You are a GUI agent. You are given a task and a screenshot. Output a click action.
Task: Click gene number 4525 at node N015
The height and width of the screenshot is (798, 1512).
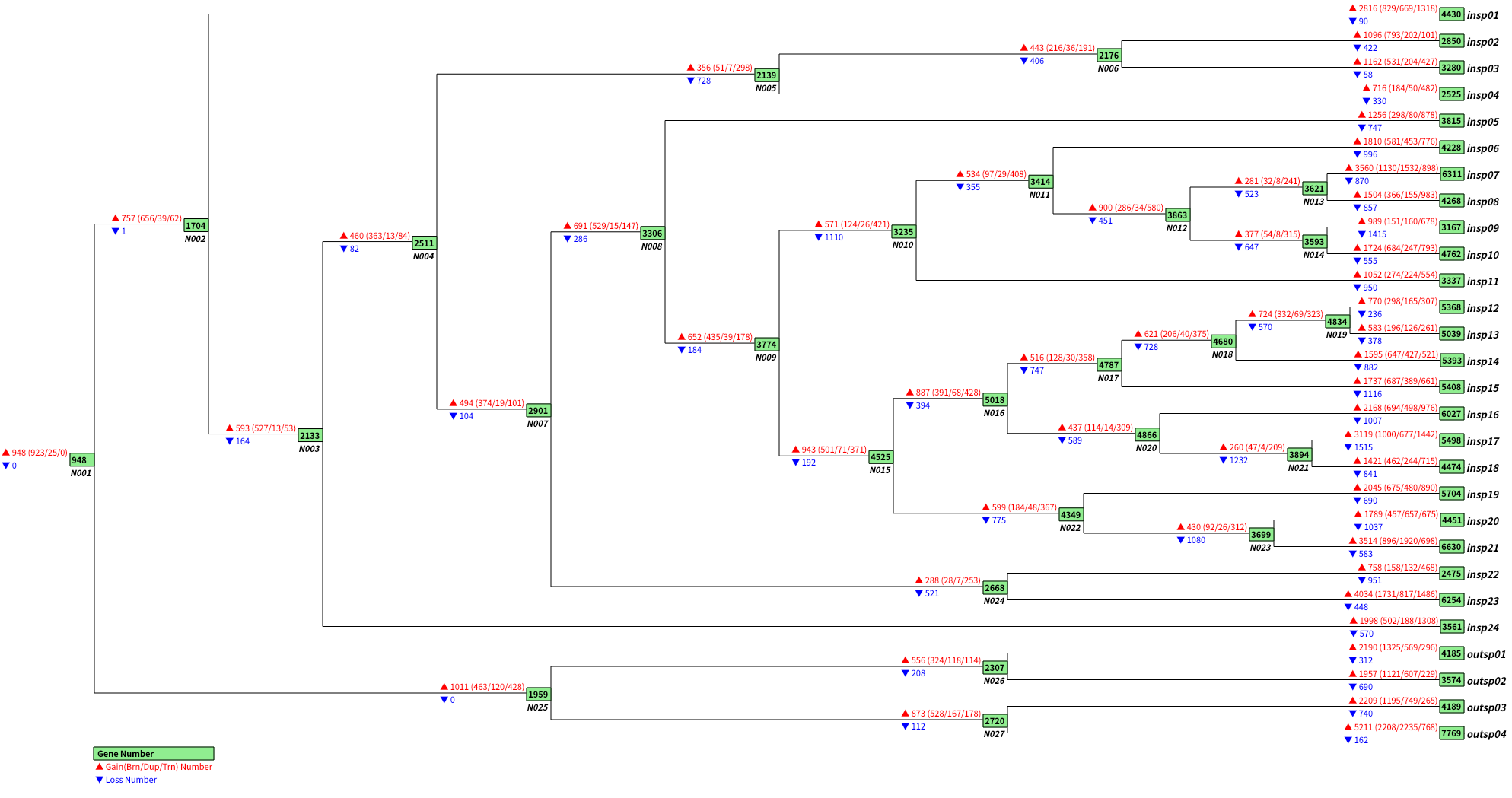click(880, 456)
